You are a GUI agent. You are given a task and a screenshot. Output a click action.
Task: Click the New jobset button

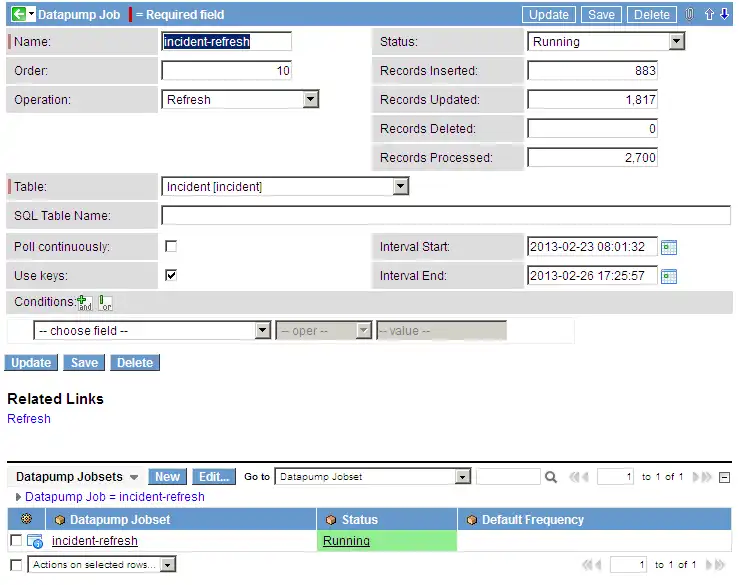pos(167,477)
